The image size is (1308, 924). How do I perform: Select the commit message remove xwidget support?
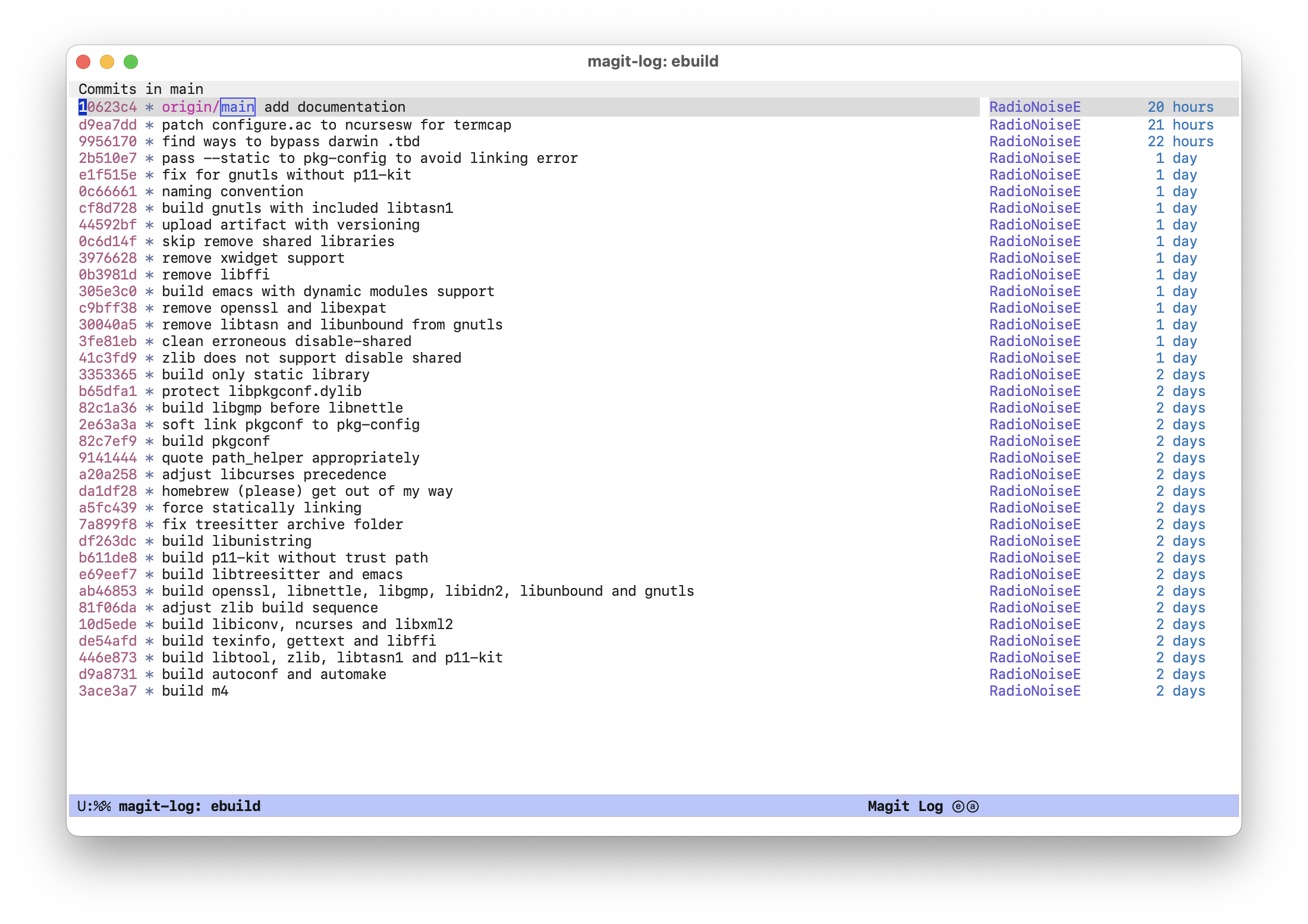[253, 257]
